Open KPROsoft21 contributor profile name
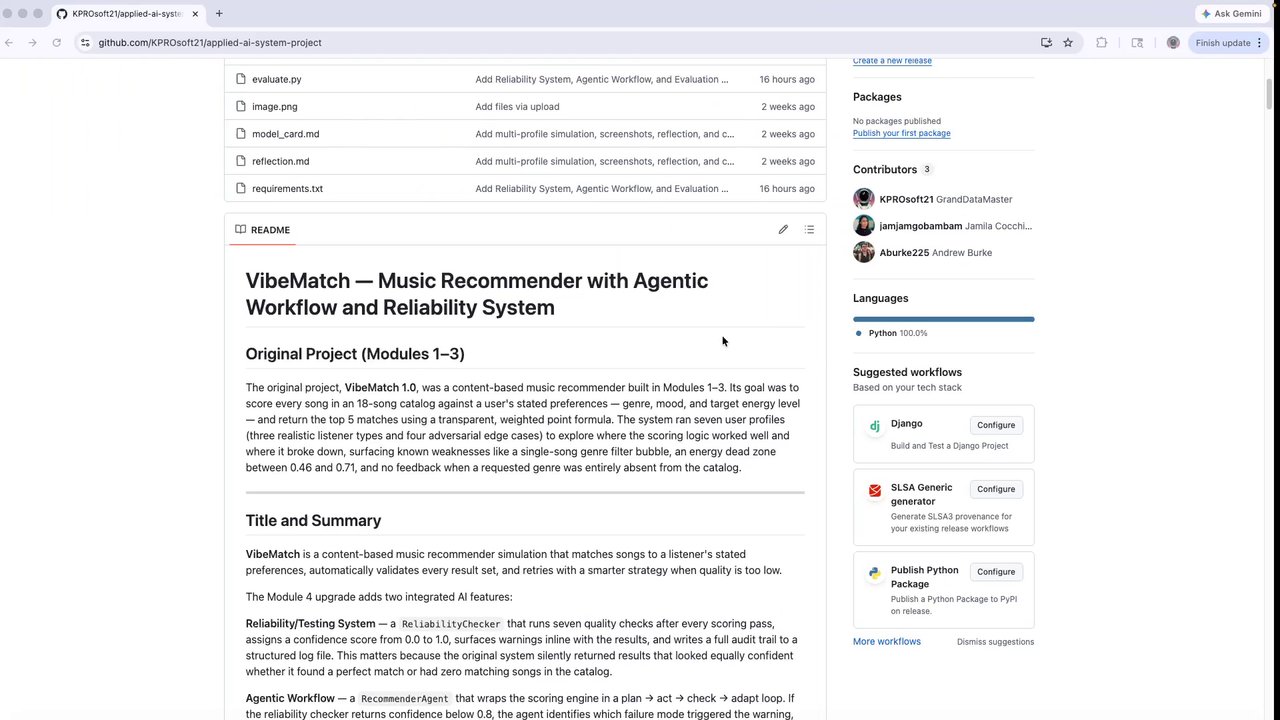This screenshot has height=720, width=1280. pyautogui.click(x=906, y=199)
